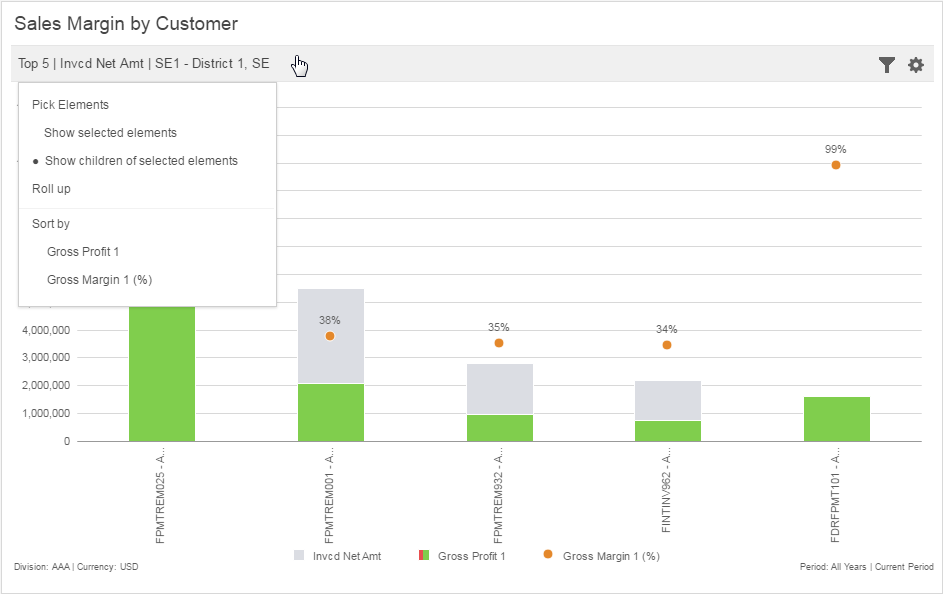This screenshot has height=594, width=943.
Task: Select Show selected elements option
Action: (x=110, y=133)
